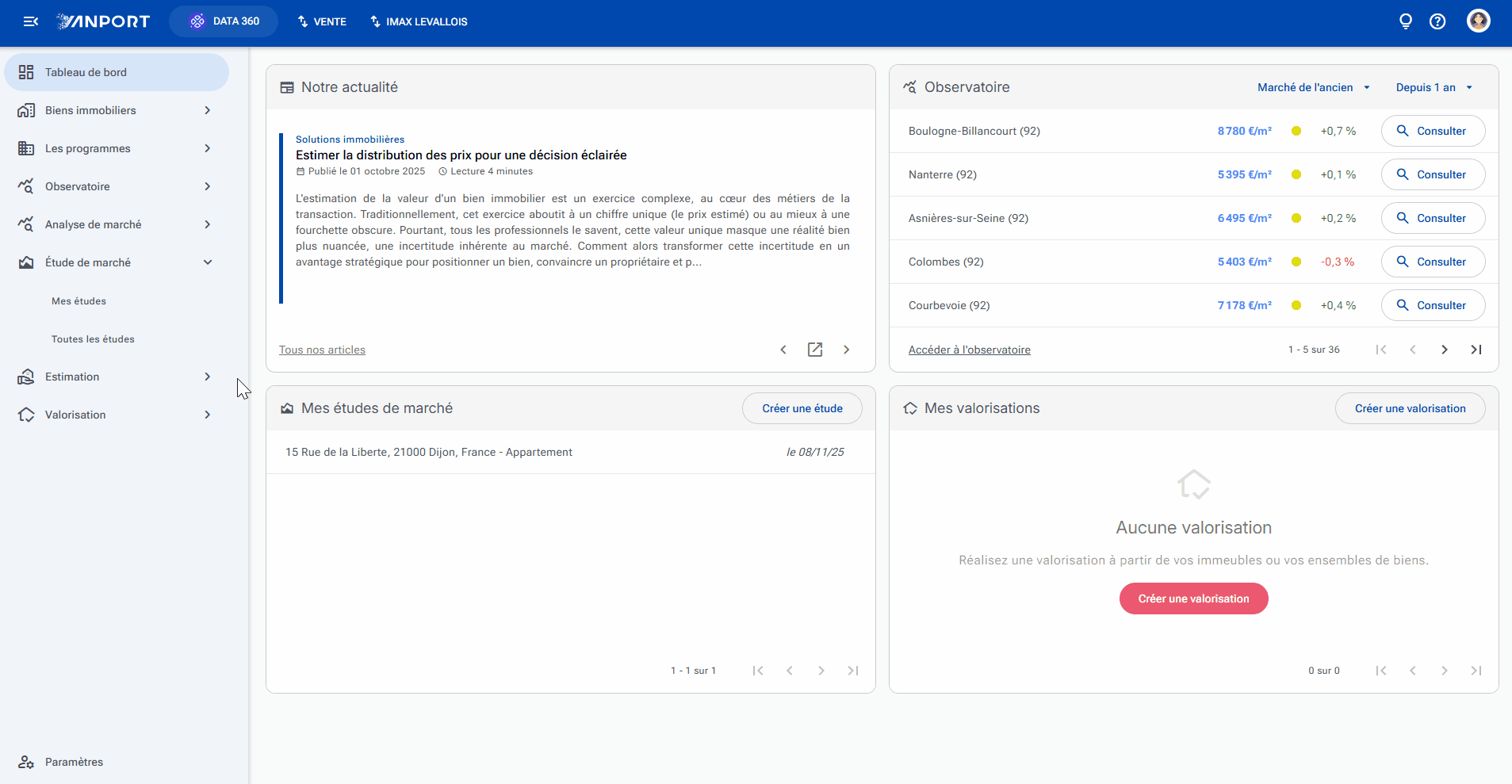The image size is (1512, 784).
Task: Consult Colombes observatory data
Action: (x=1433, y=262)
